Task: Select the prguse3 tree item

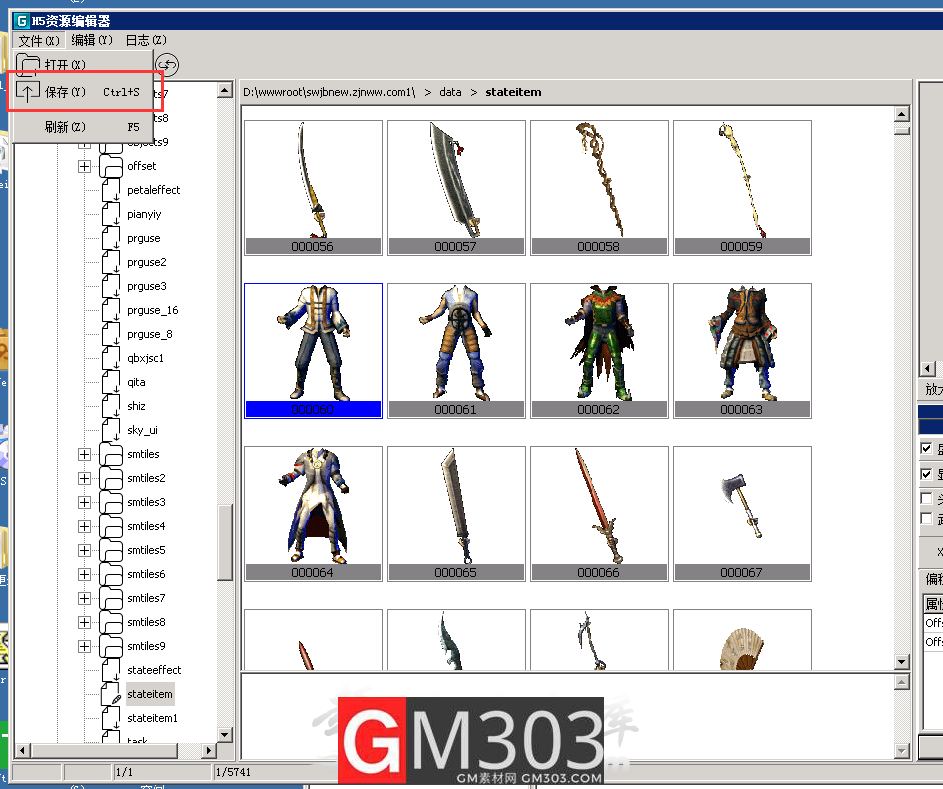Action: click(147, 286)
